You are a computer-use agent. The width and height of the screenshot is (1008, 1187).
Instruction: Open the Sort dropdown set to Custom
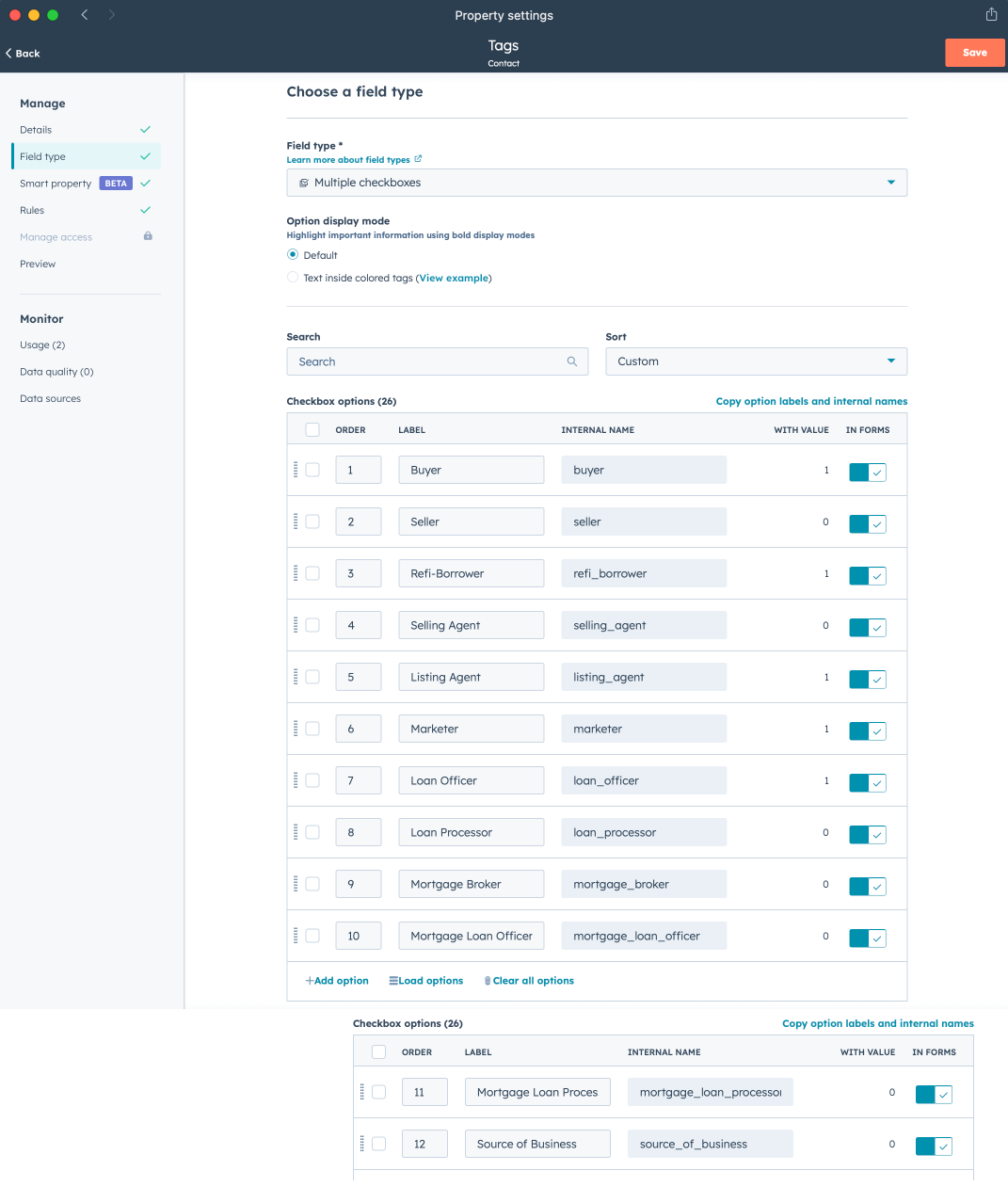tap(757, 361)
